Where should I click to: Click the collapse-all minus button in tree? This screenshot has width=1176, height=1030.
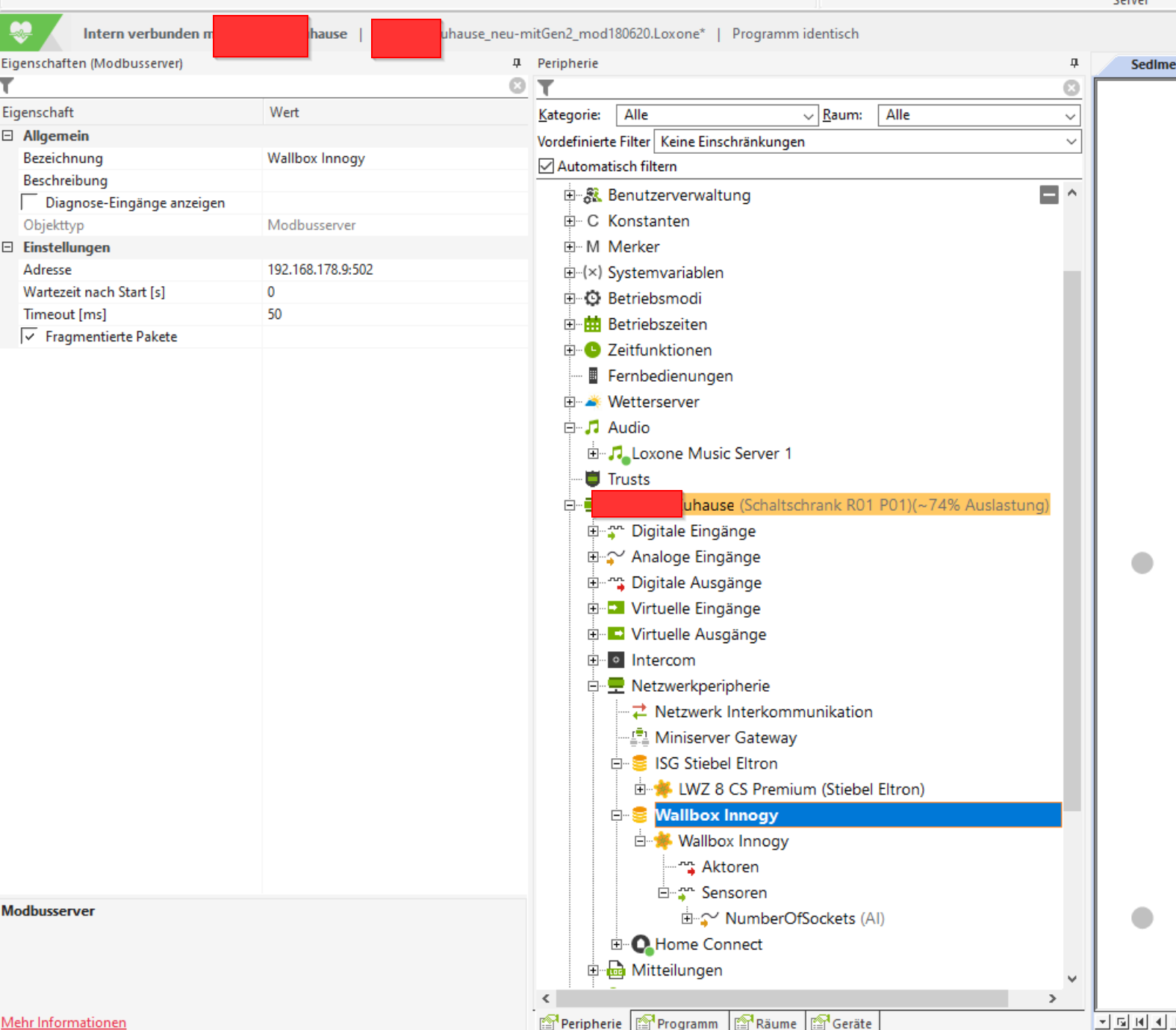pos(1049,195)
